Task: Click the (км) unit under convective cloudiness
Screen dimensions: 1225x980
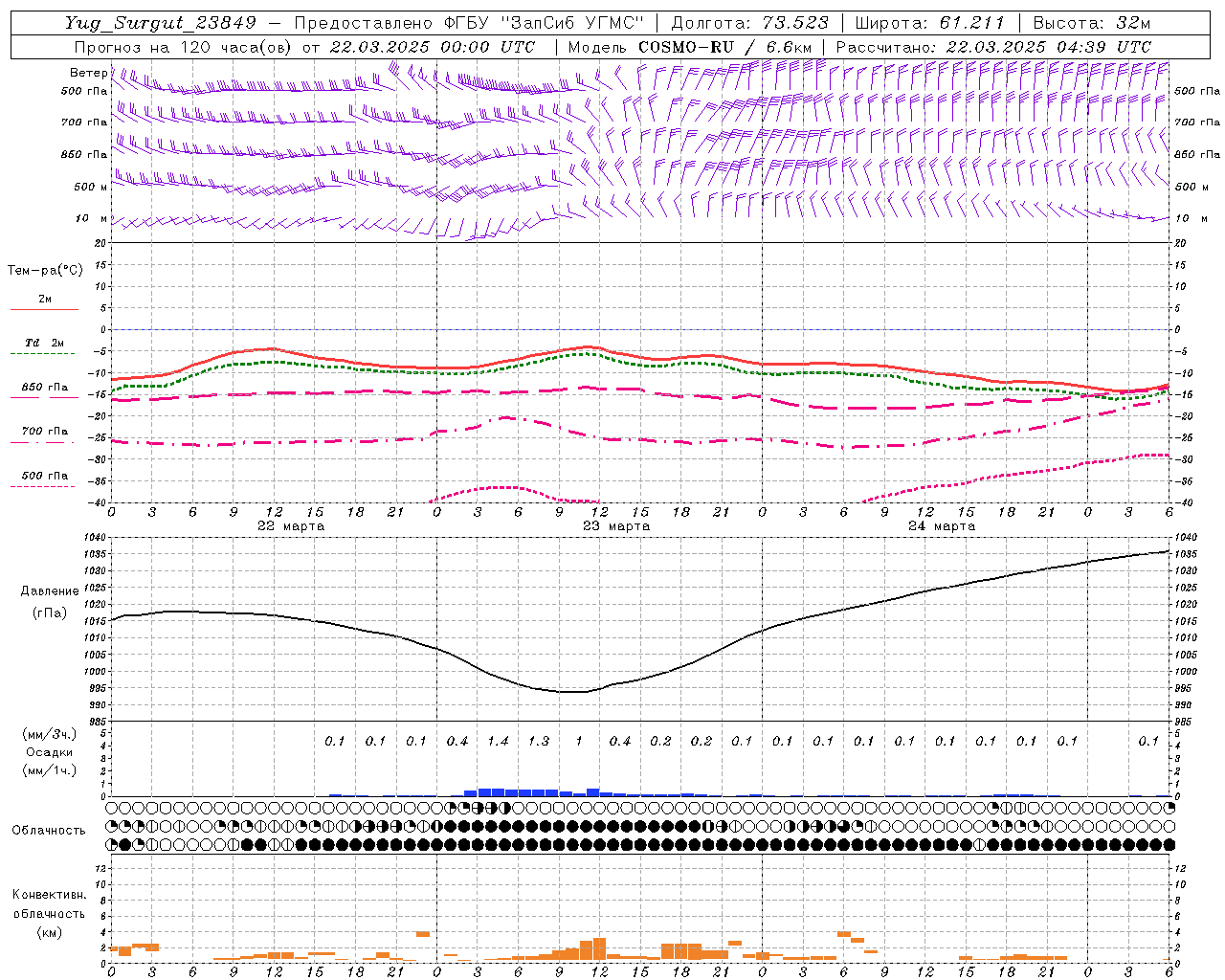Action: tap(50, 932)
